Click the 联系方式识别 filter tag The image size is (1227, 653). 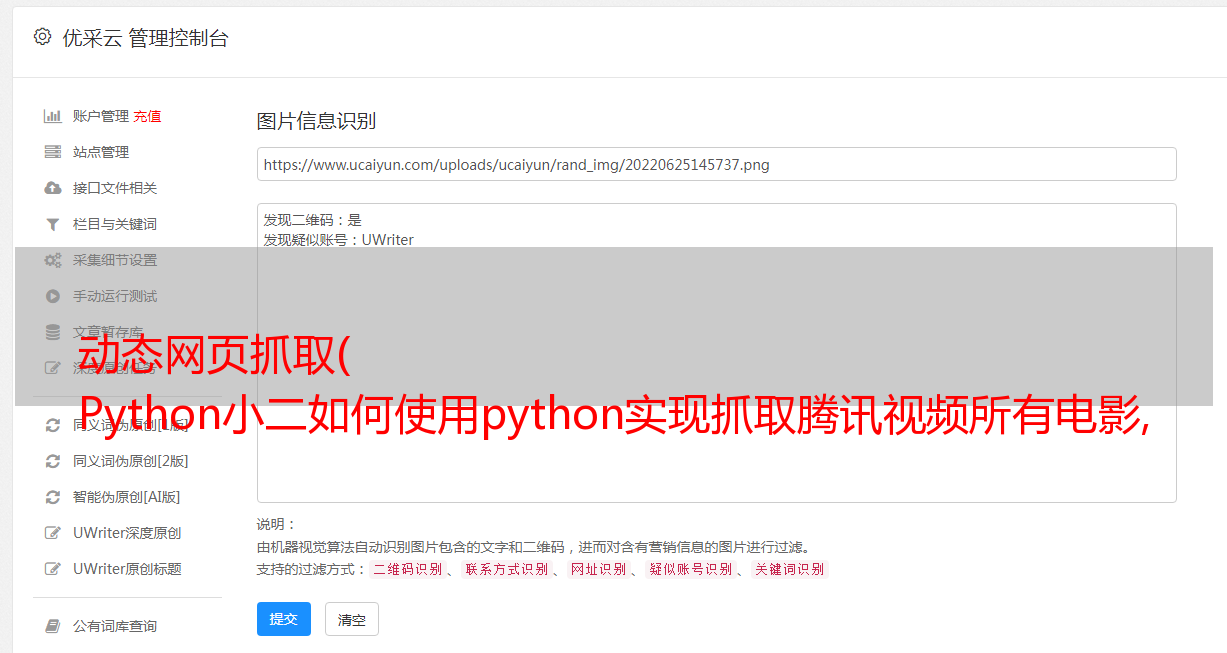[506, 569]
